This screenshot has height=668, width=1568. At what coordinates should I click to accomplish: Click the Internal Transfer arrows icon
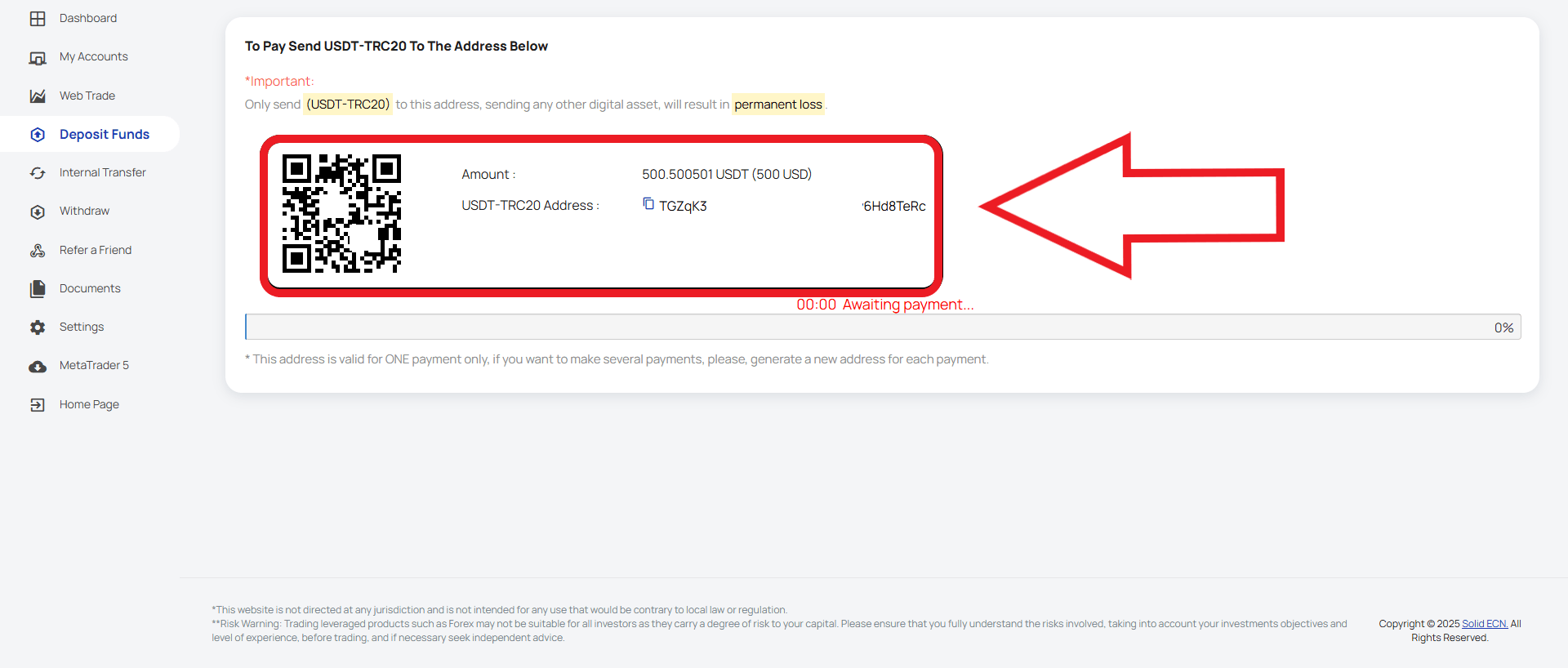click(38, 173)
